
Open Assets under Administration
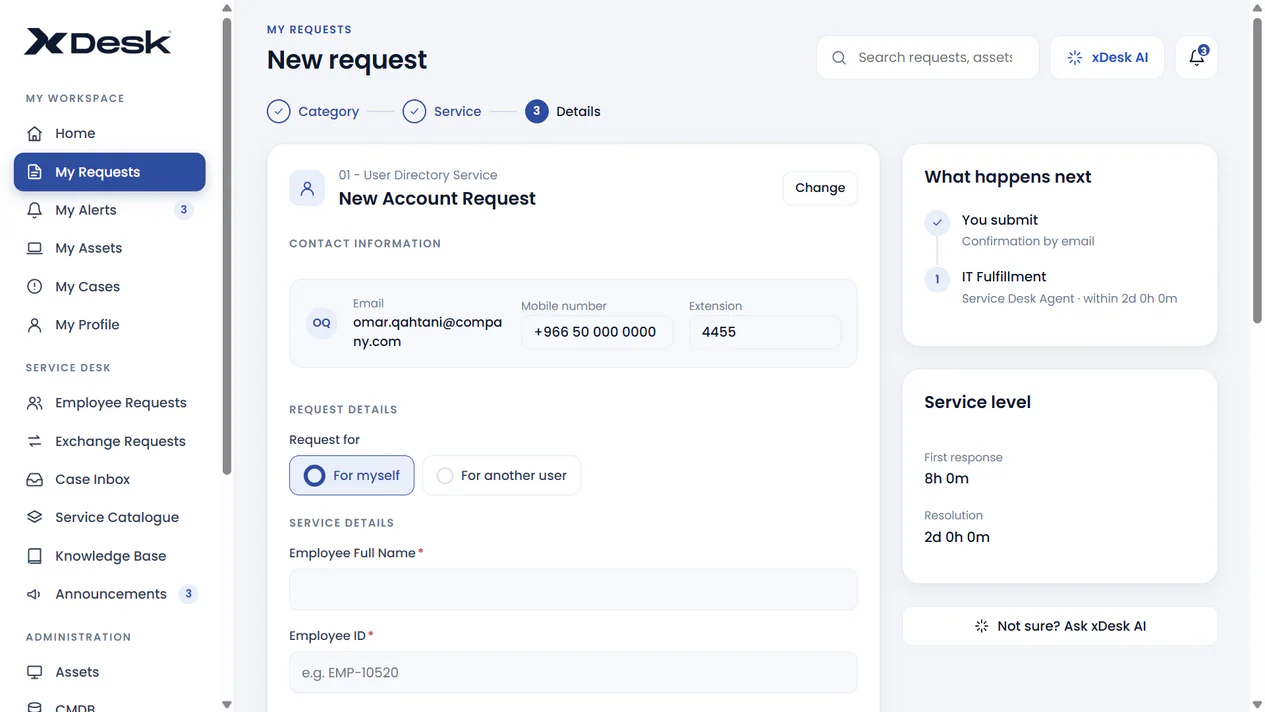(x=110, y=672)
